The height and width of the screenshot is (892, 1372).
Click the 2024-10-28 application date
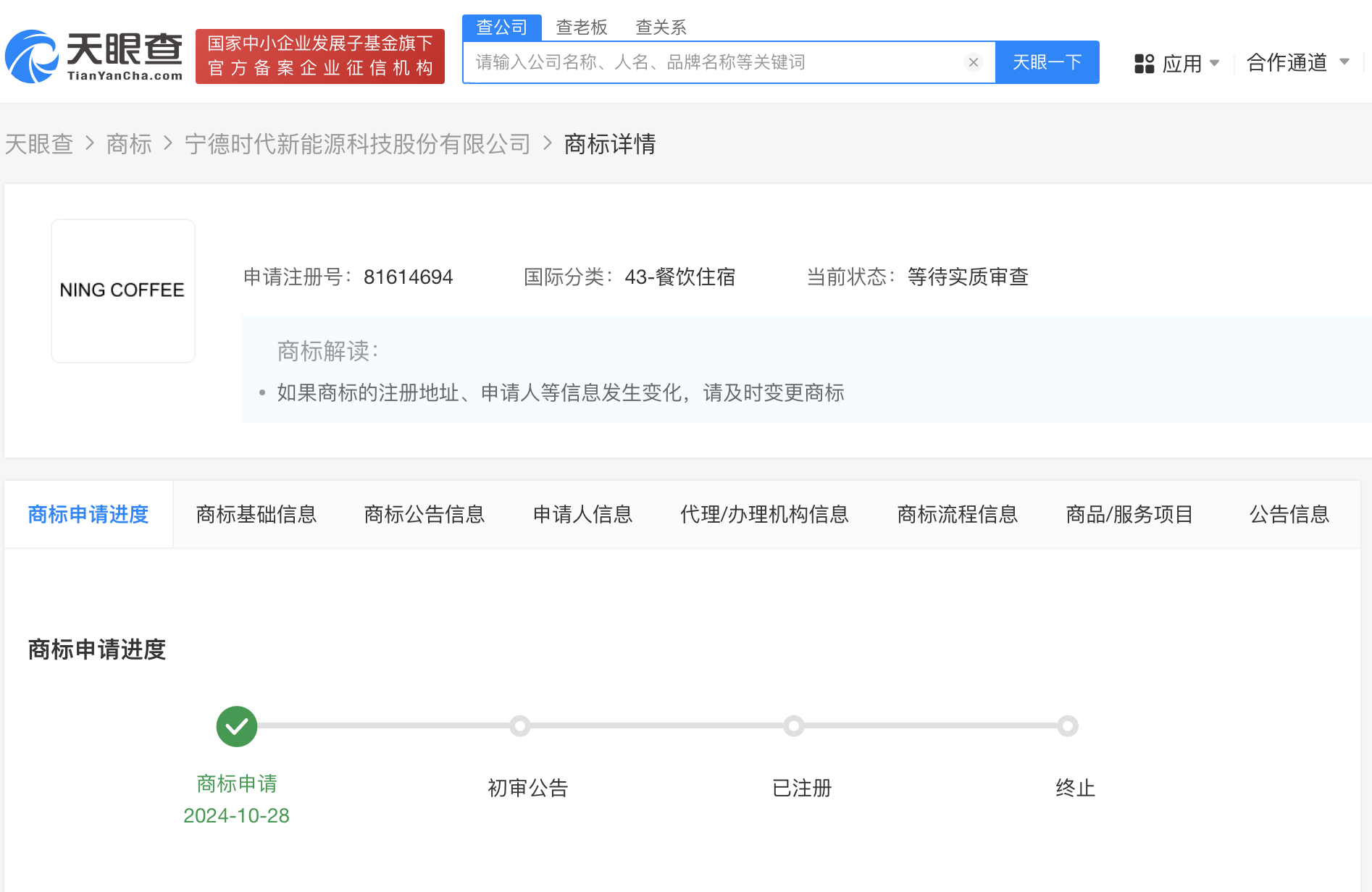click(237, 816)
